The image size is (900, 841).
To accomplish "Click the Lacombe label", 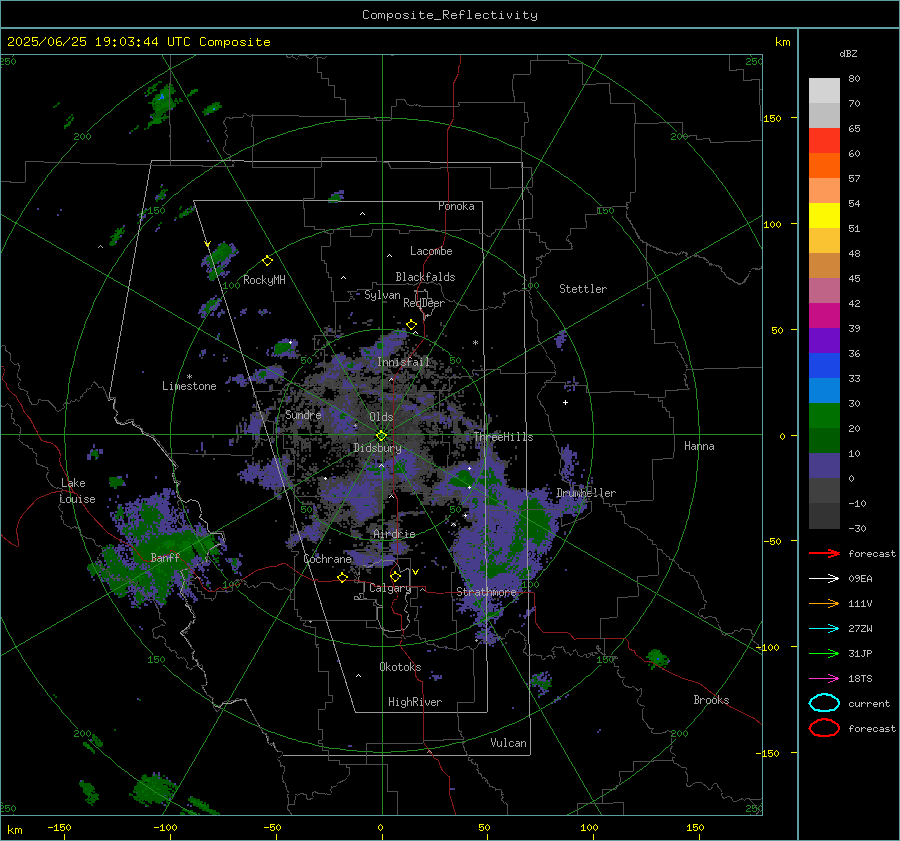I will pos(431,251).
